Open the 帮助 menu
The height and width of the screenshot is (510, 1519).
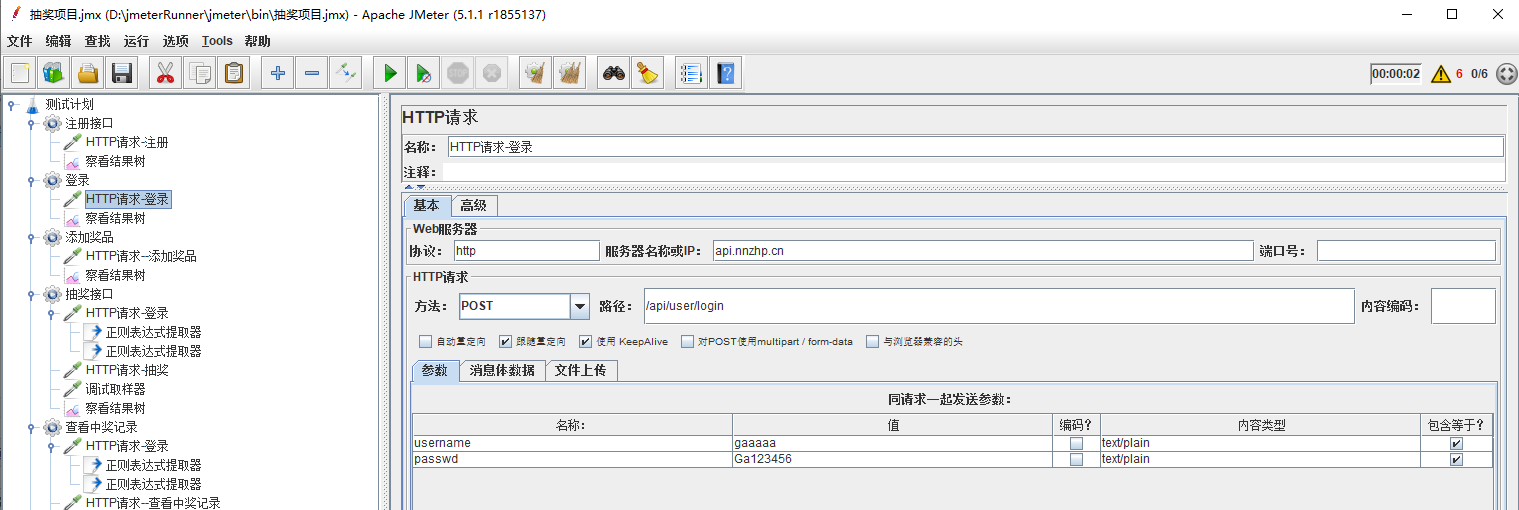click(257, 41)
